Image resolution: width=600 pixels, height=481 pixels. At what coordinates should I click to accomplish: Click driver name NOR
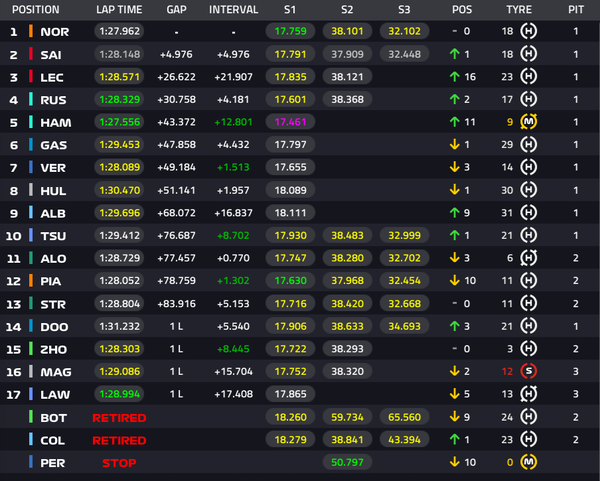click(55, 32)
